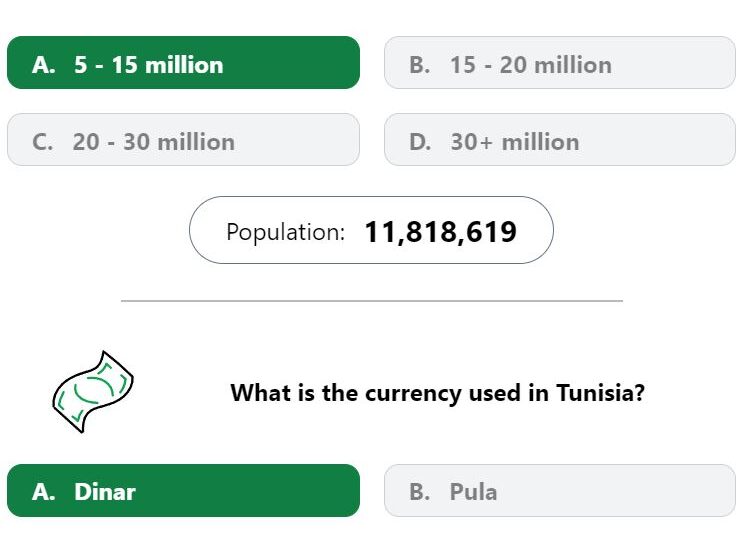Select Pula as the currency answer
741x536 pixels.
coord(560,491)
